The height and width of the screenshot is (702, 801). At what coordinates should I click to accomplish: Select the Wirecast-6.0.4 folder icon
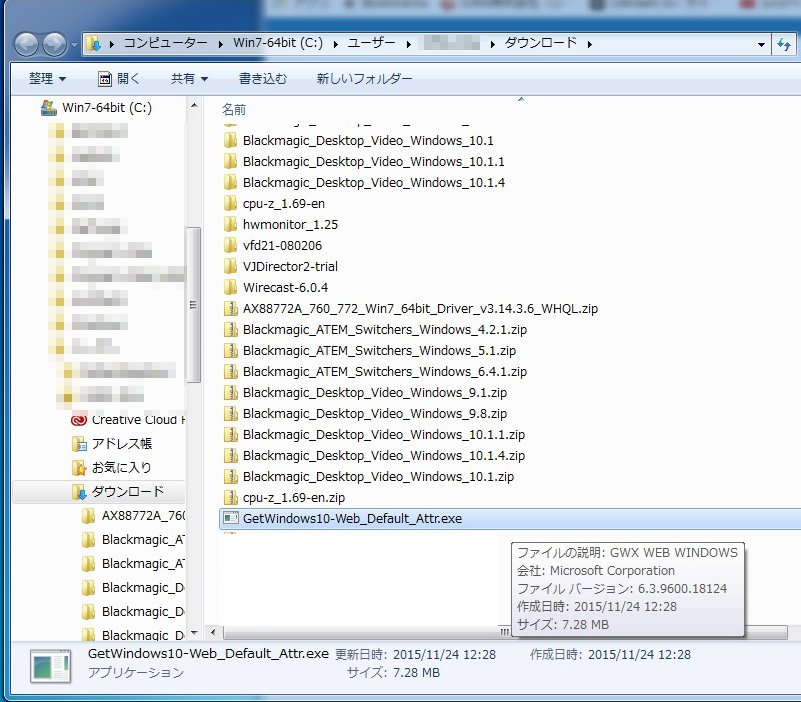[230, 287]
